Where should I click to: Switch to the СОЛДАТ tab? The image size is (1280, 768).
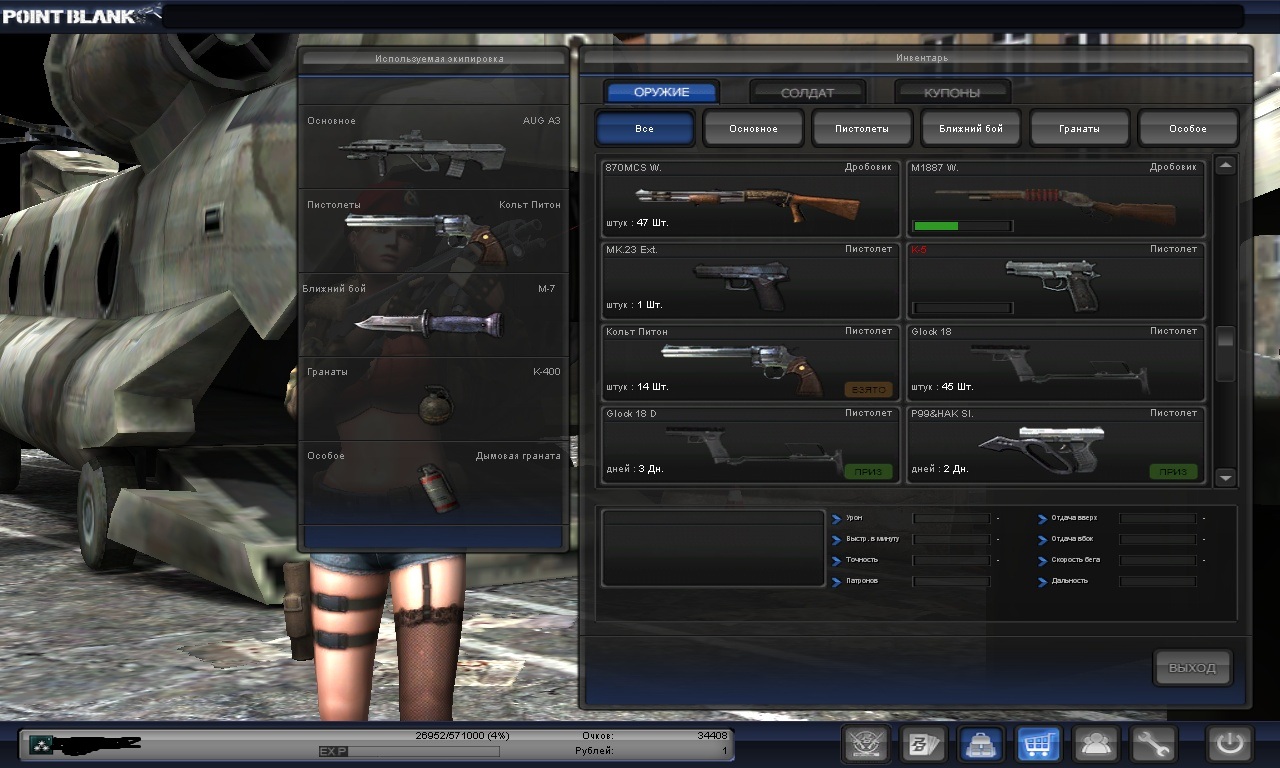pos(807,92)
